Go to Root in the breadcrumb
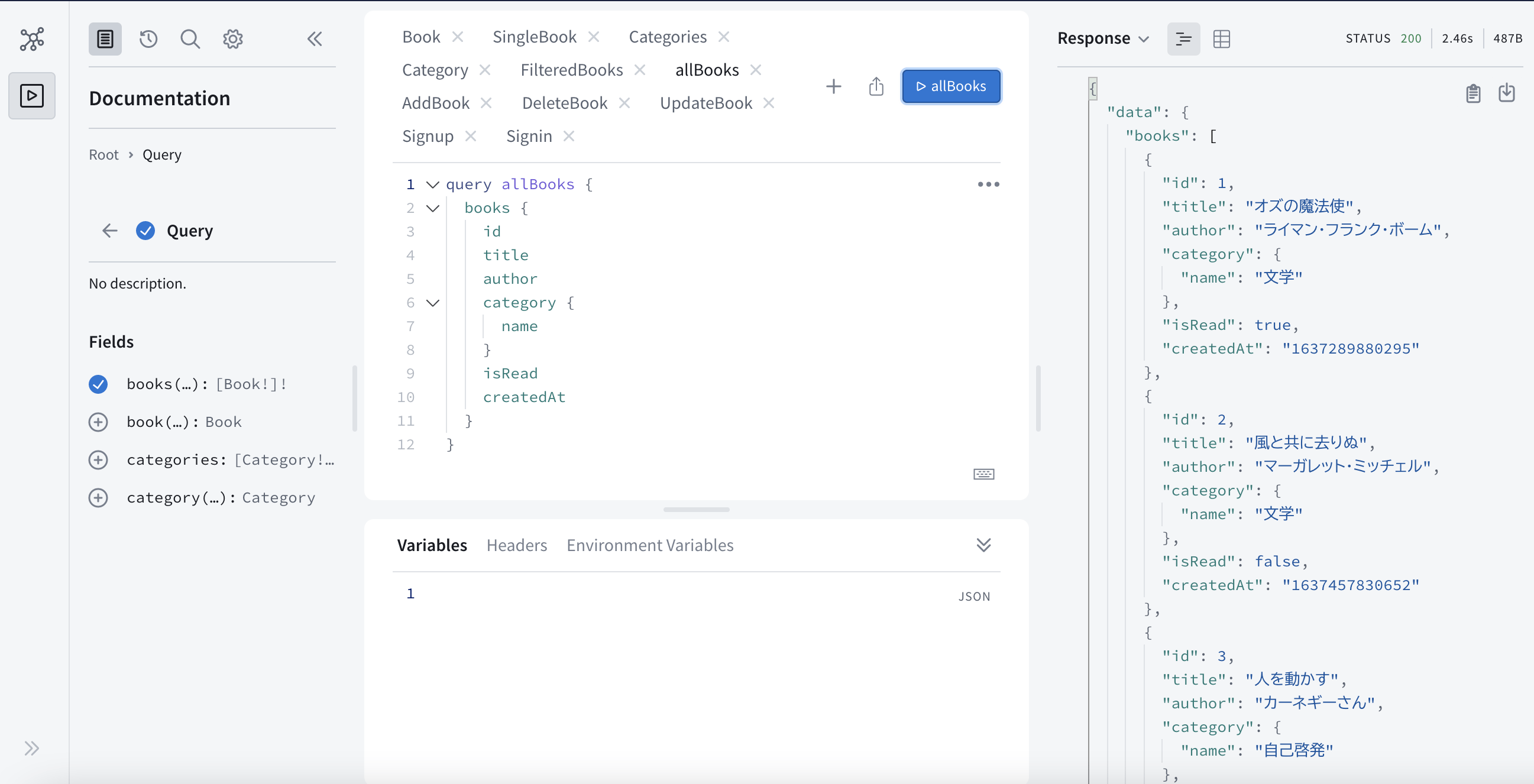The image size is (1534, 784). point(103,155)
